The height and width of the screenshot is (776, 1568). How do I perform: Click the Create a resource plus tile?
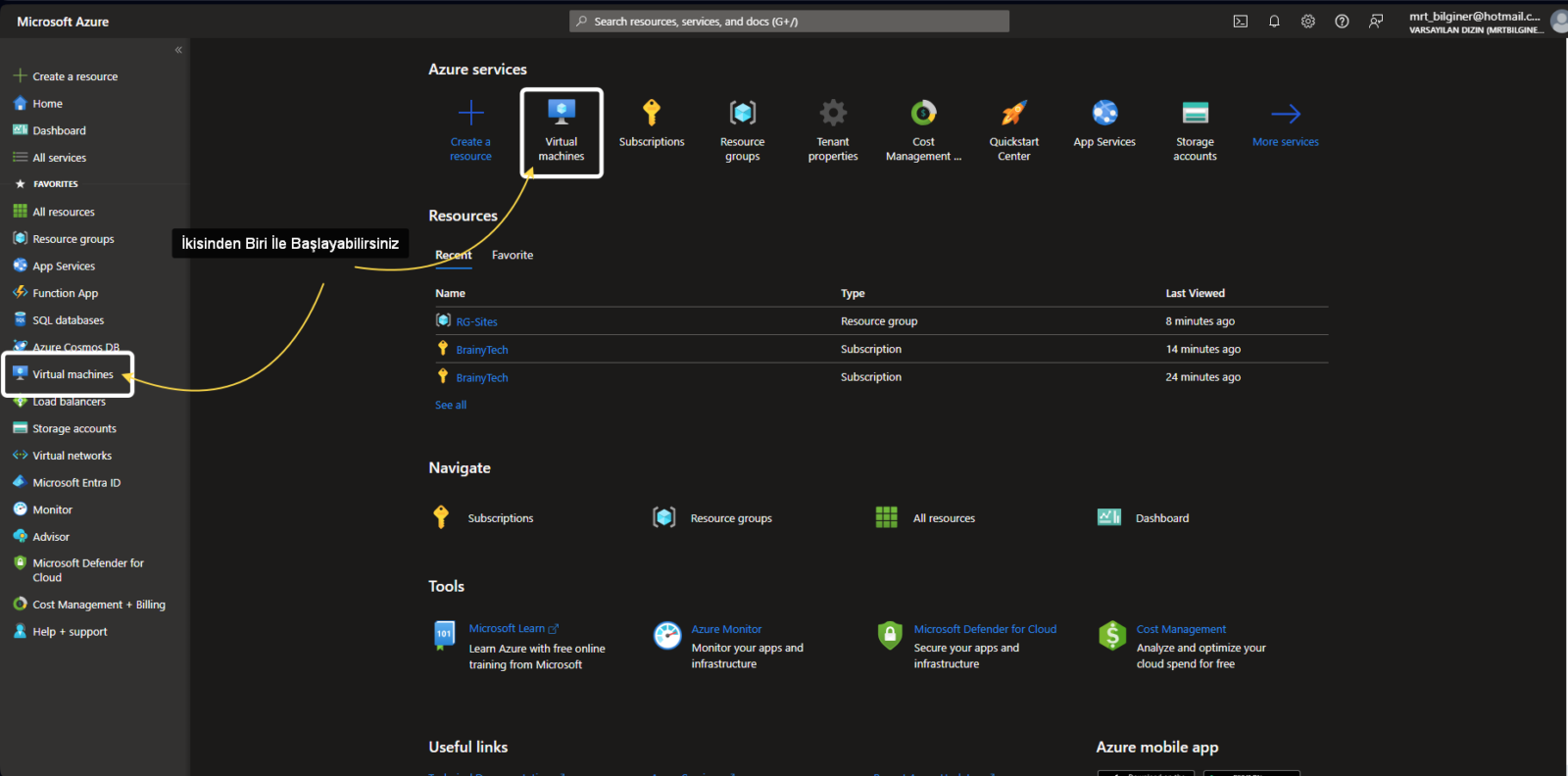470,131
